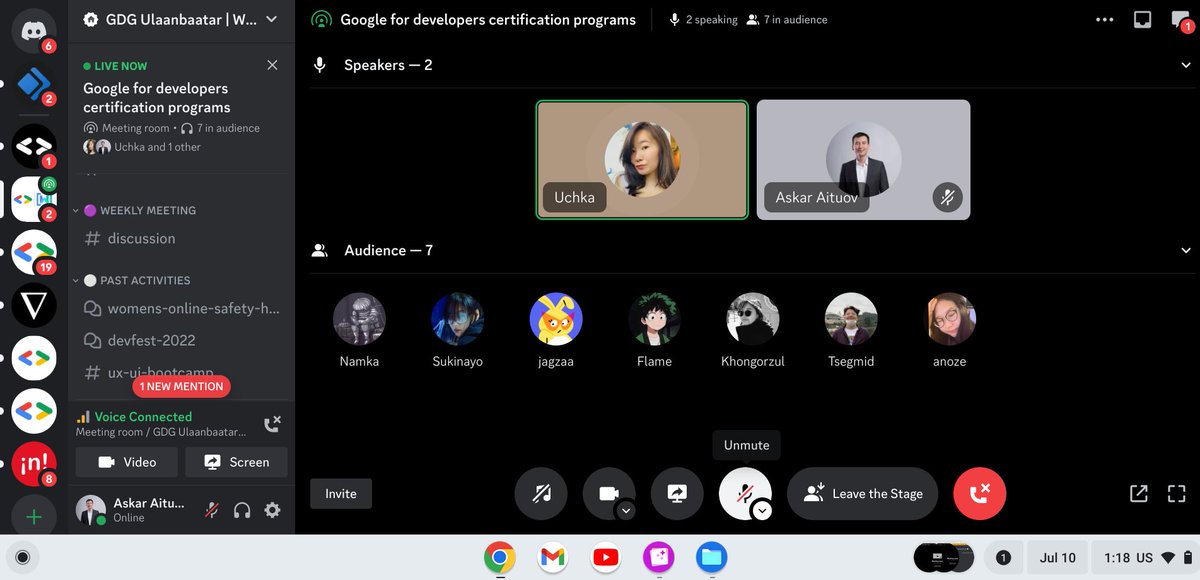Image resolution: width=1200 pixels, height=580 pixels.
Task: Open microphone options dropdown arrow
Action: coord(762,510)
